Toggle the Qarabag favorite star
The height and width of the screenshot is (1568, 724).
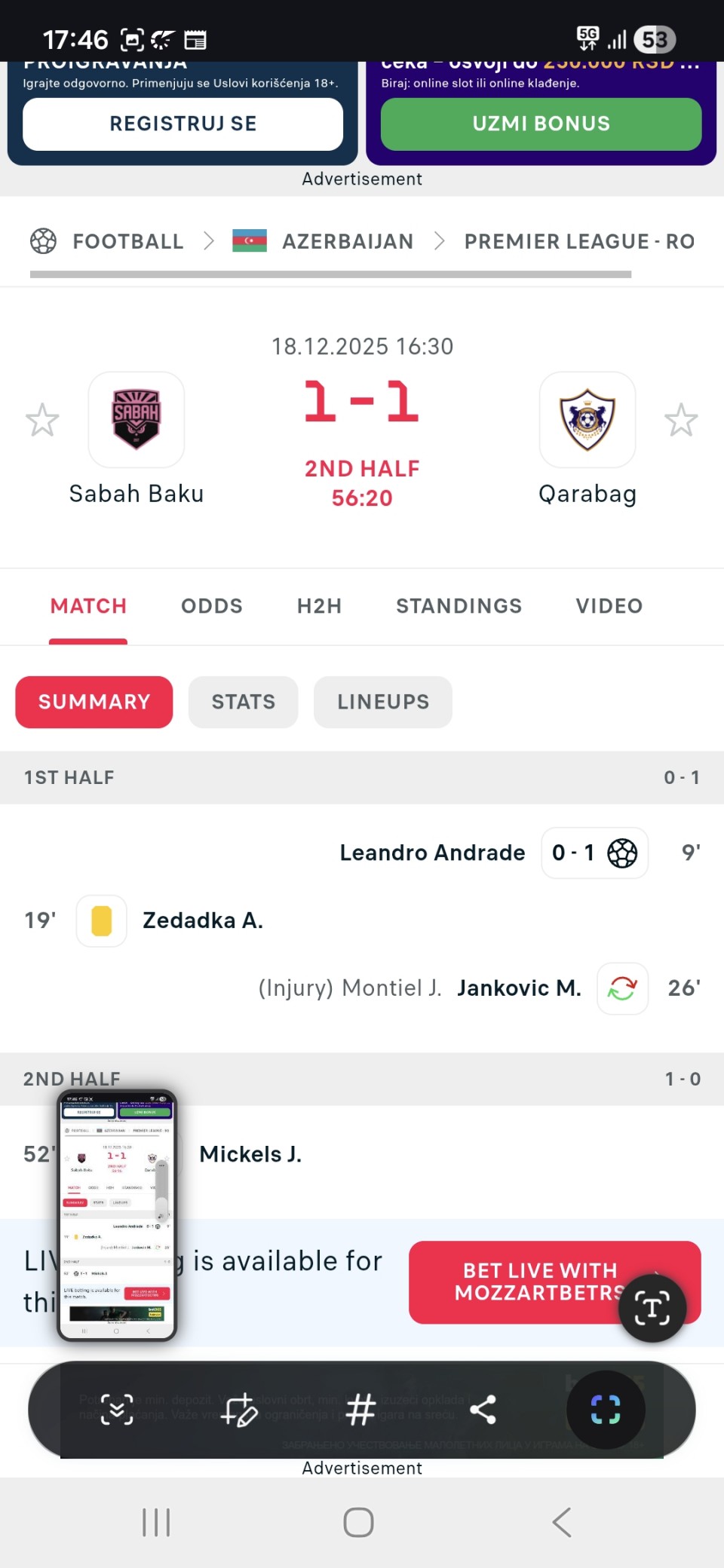pyautogui.click(x=681, y=420)
